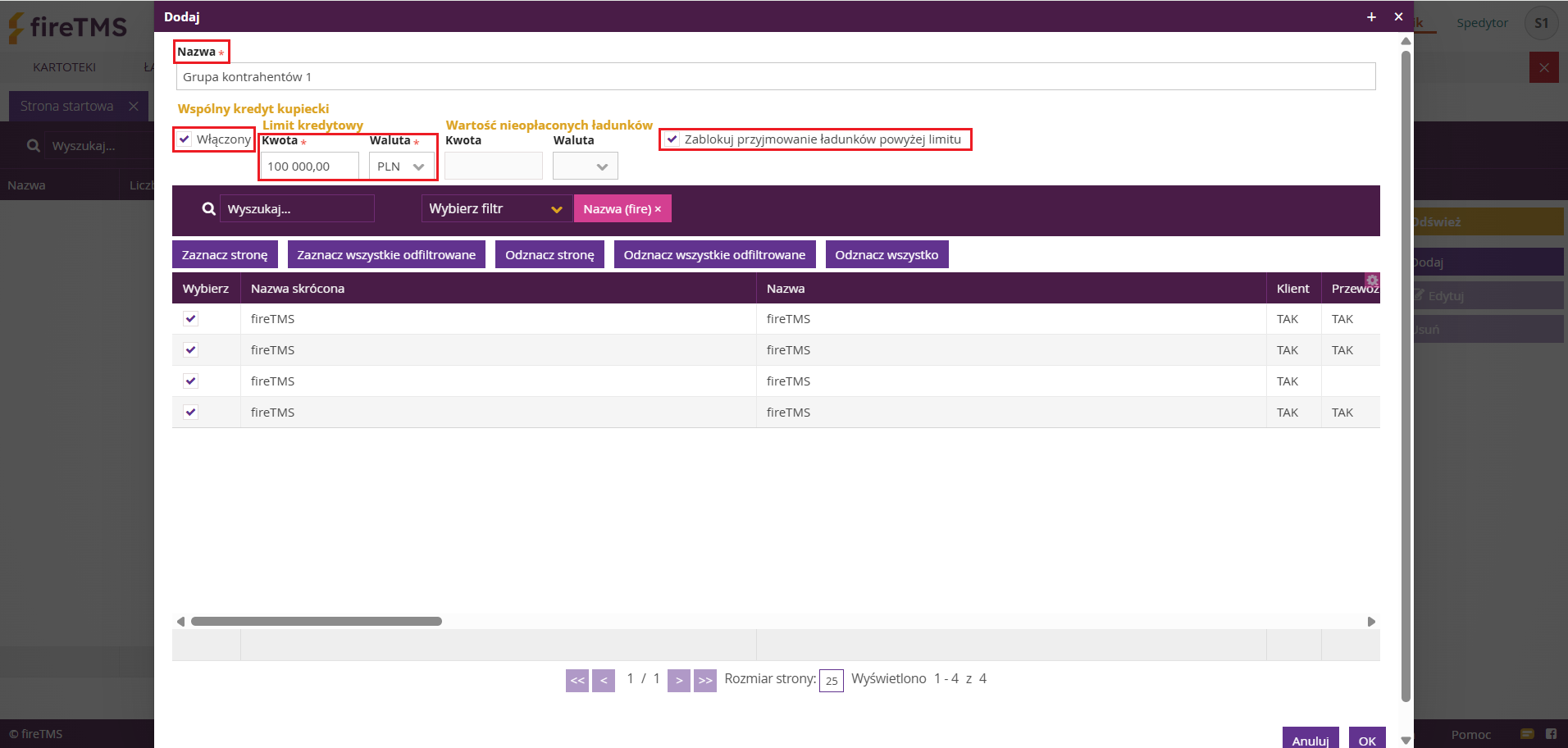Open the PLN currency dropdown
Viewport: 1568px width, 748px height.
pyautogui.click(x=402, y=166)
